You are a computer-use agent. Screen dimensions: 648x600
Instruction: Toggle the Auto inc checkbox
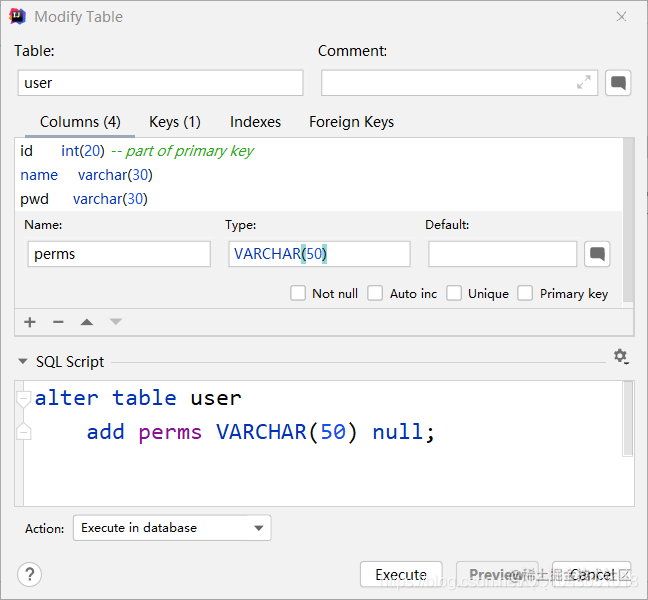(x=375, y=293)
